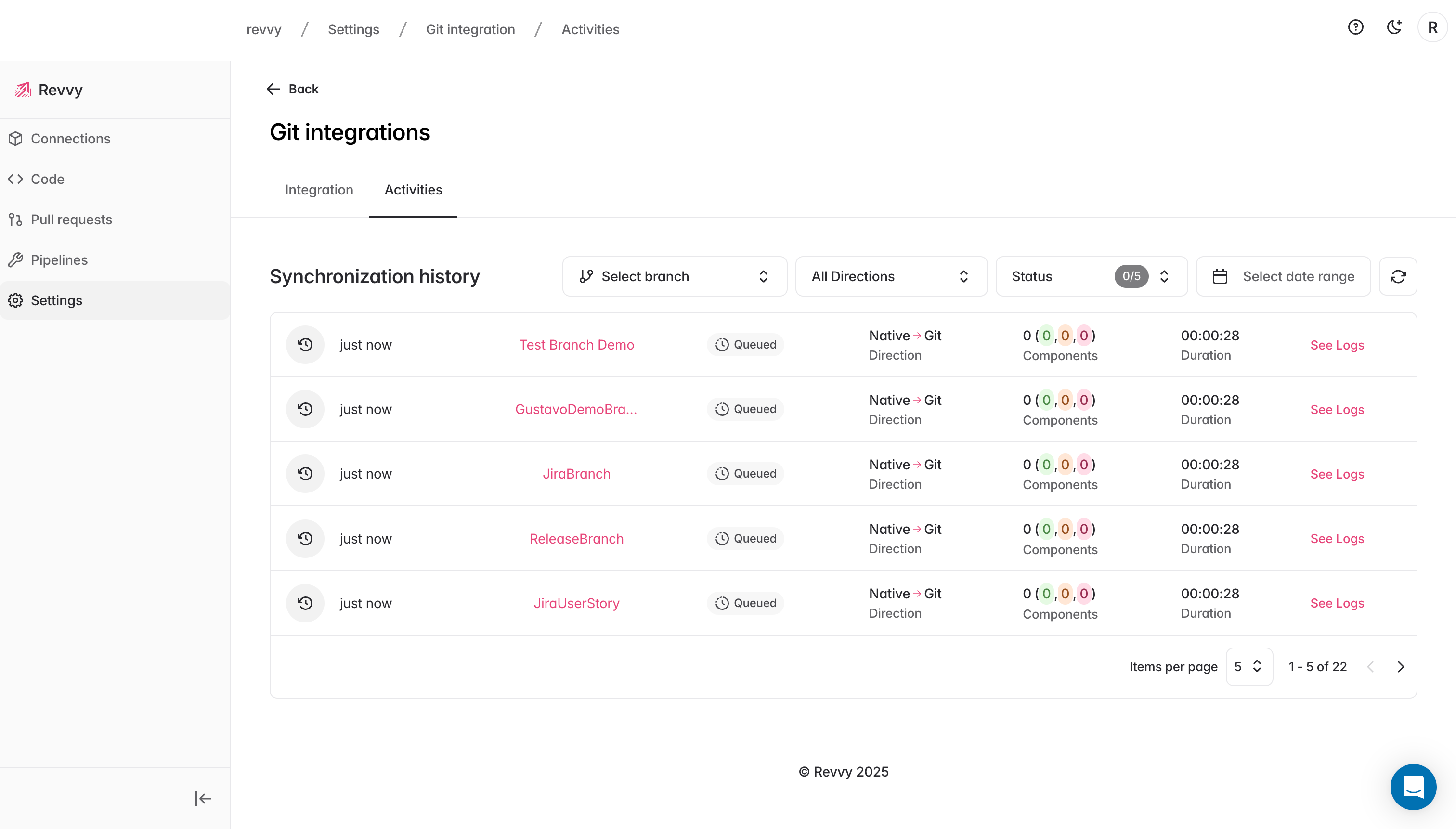Go to next page of results
Viewport: 1456px width, 829px height.
[x=1400, y=667]
